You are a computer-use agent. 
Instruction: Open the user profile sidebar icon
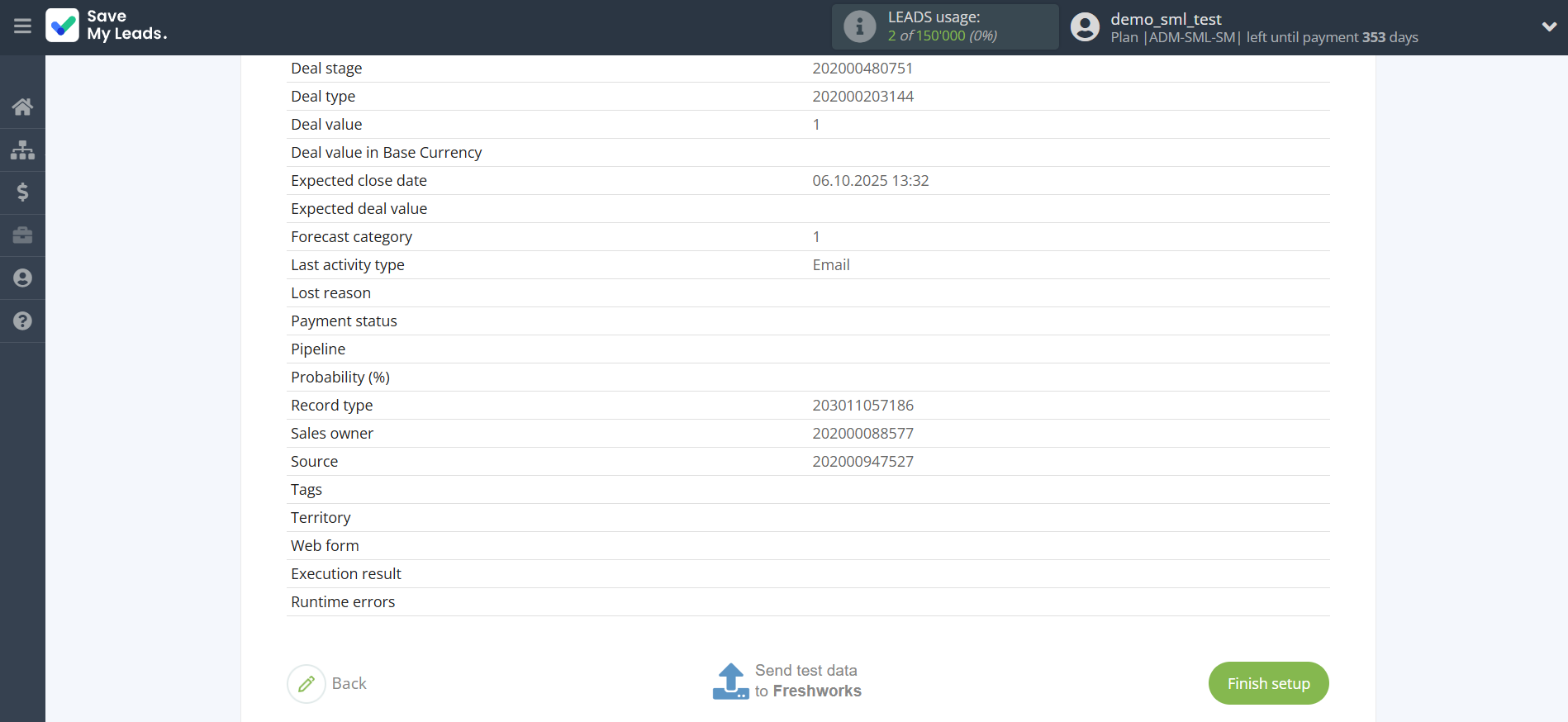tap(22, 278)
